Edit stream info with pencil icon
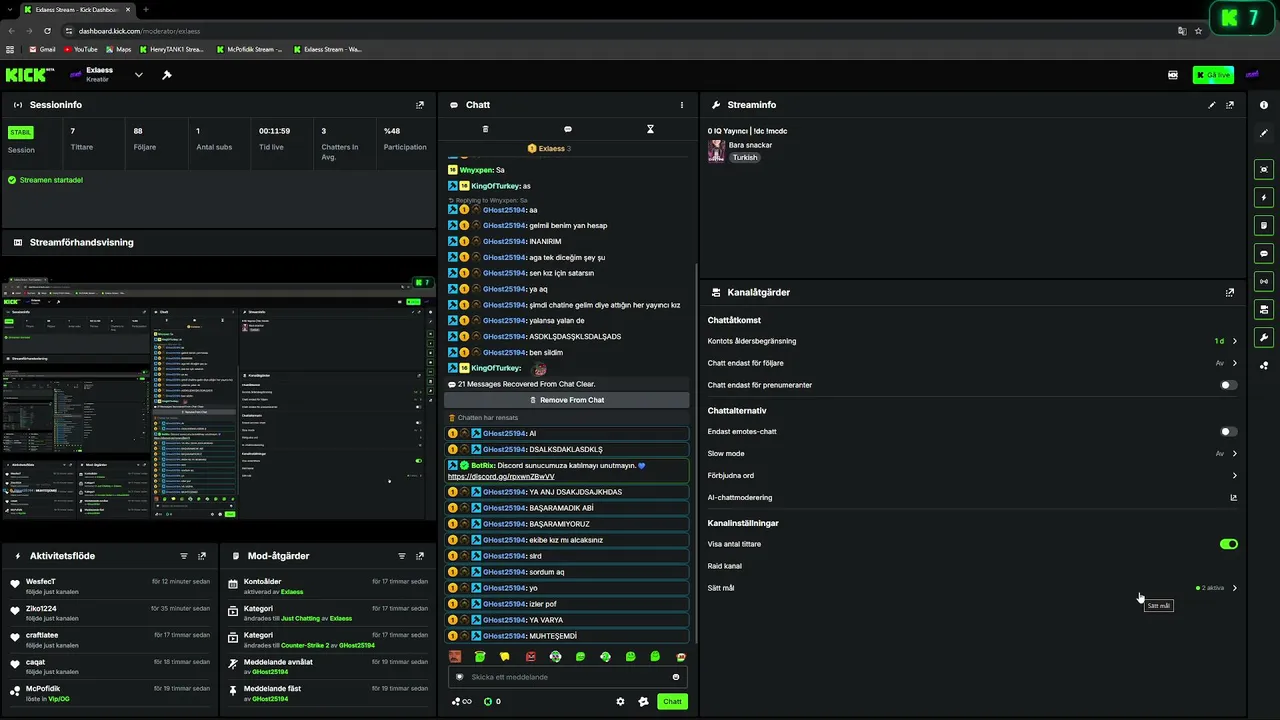Image resolution: width=1280 pixels, height=720 pixels. [x=1212, y=105]
